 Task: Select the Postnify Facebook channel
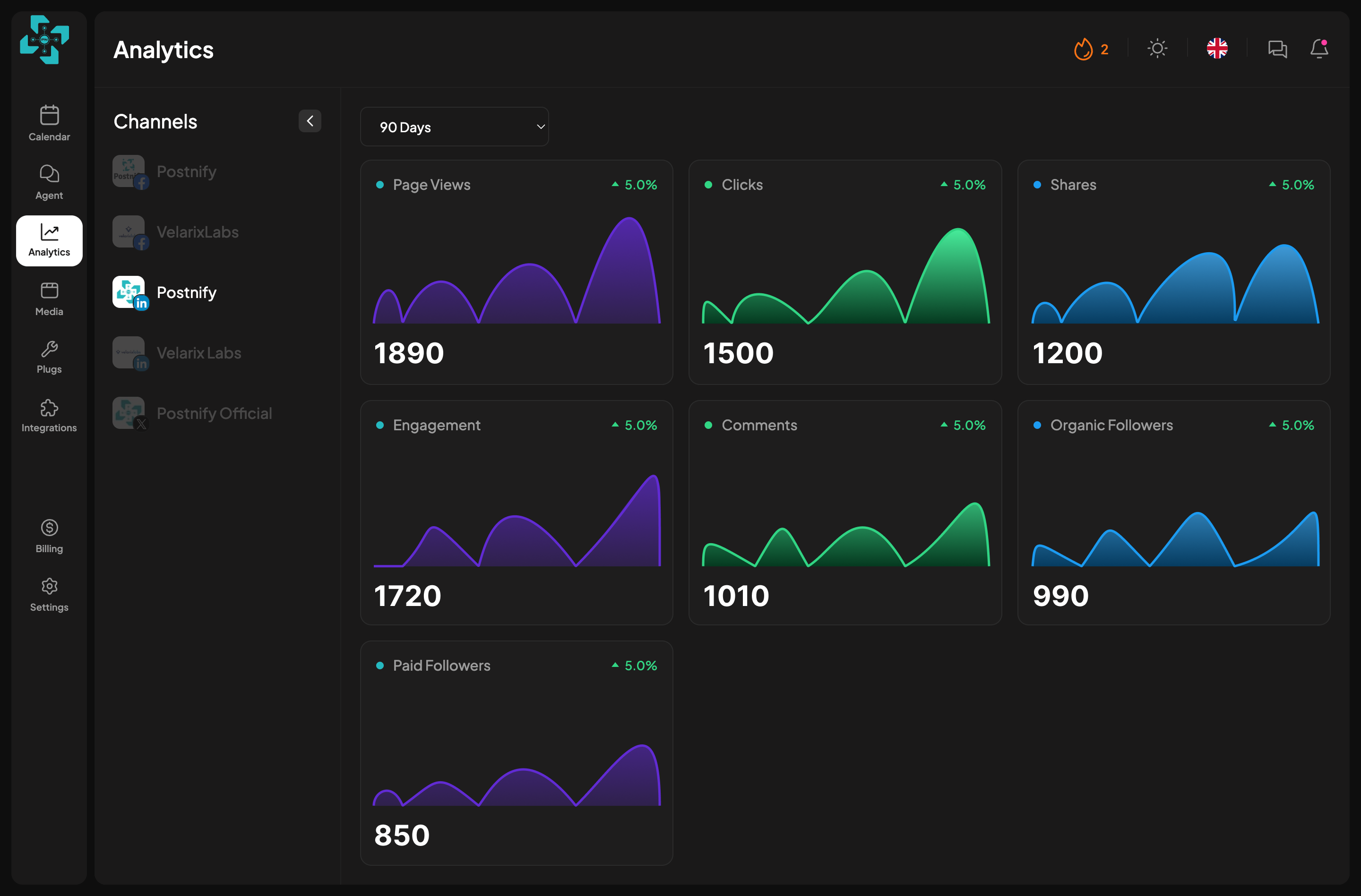[x=166, y=171]
